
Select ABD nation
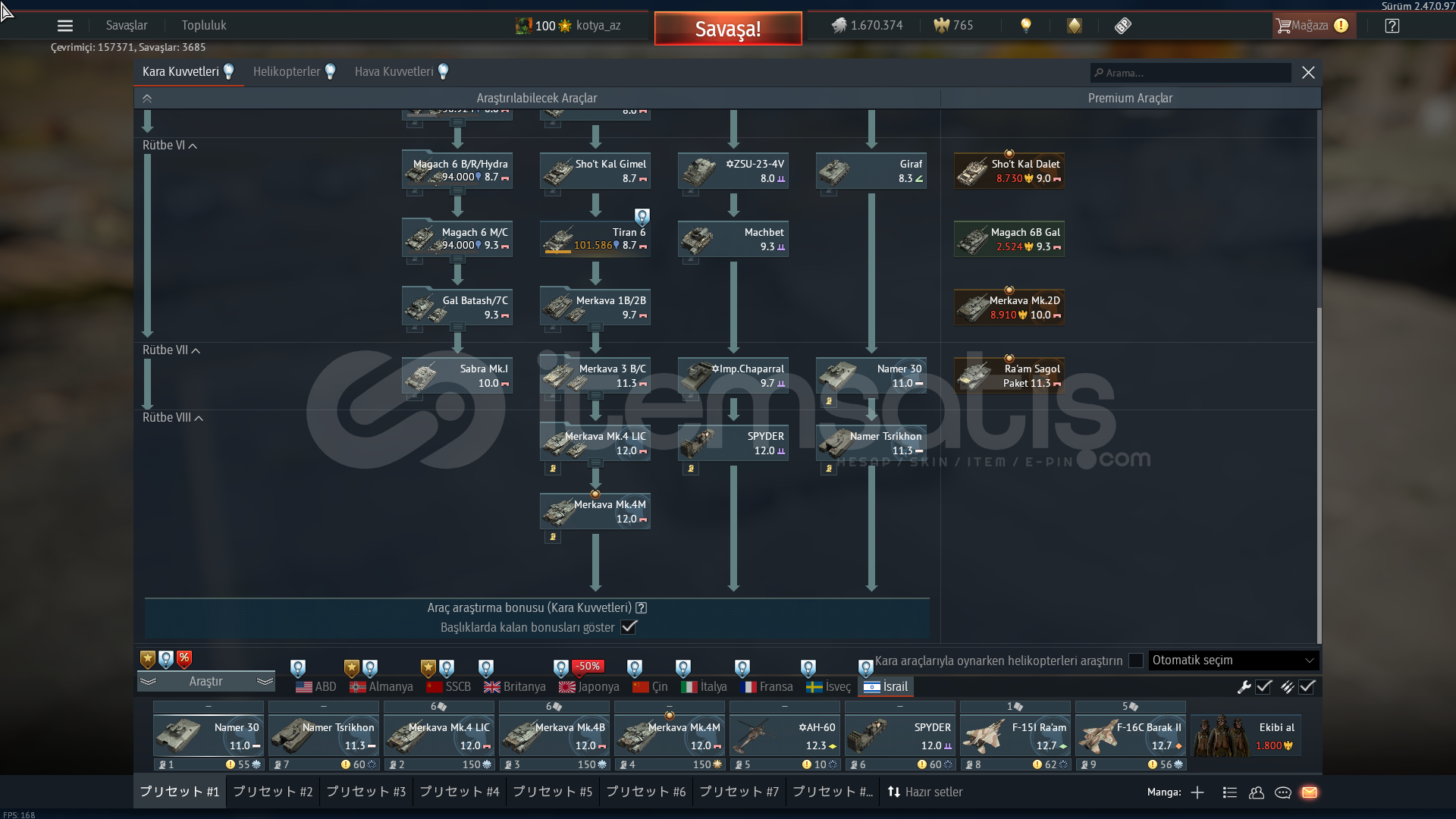click(316, 687)
